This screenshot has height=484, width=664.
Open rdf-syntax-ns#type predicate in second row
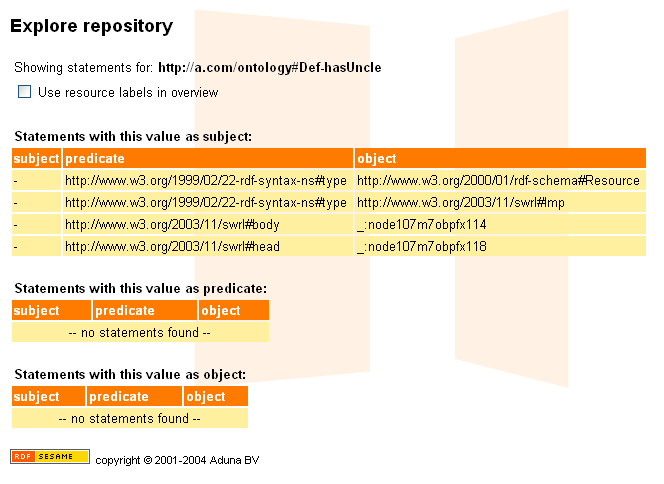tap(205, 203)
